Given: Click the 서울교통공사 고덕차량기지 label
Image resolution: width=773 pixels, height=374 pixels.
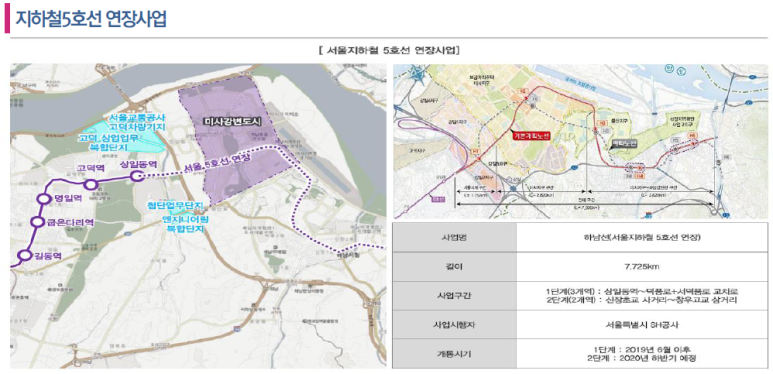Looking at the screenshot, I should click(x=137, y=123).
